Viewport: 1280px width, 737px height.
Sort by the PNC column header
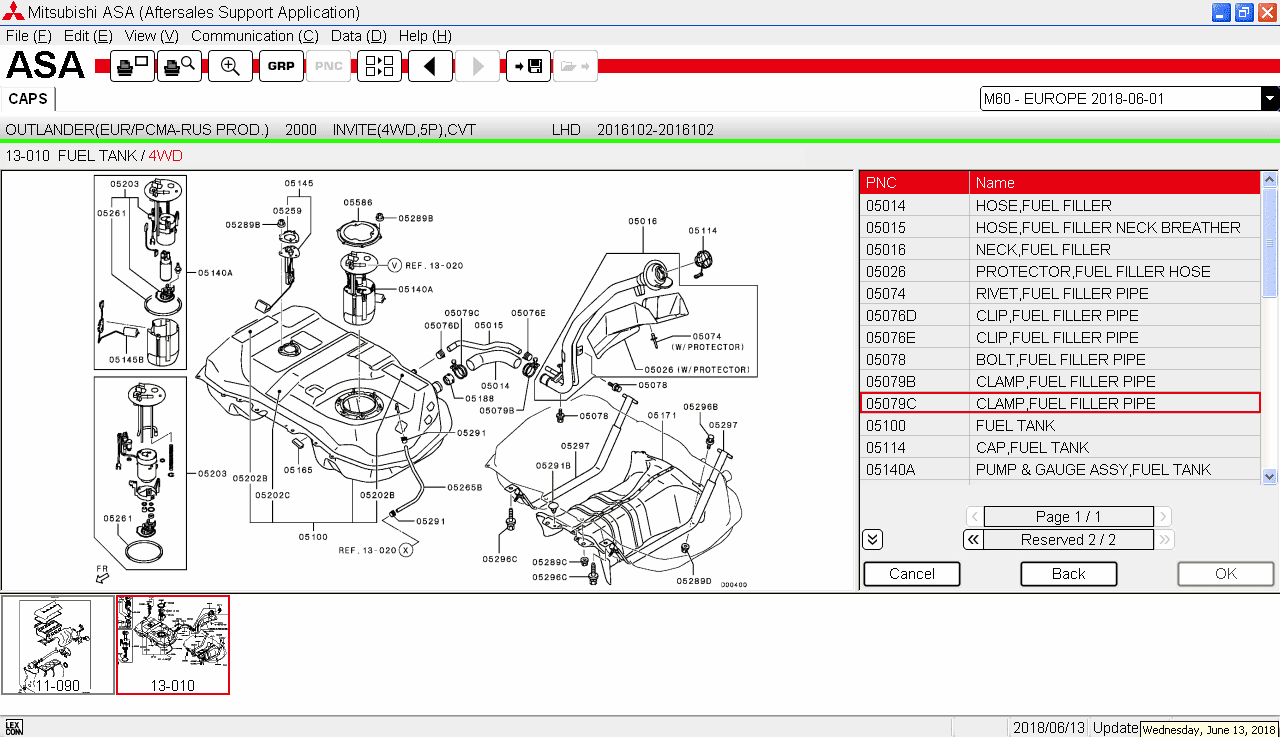coord(914,183)
